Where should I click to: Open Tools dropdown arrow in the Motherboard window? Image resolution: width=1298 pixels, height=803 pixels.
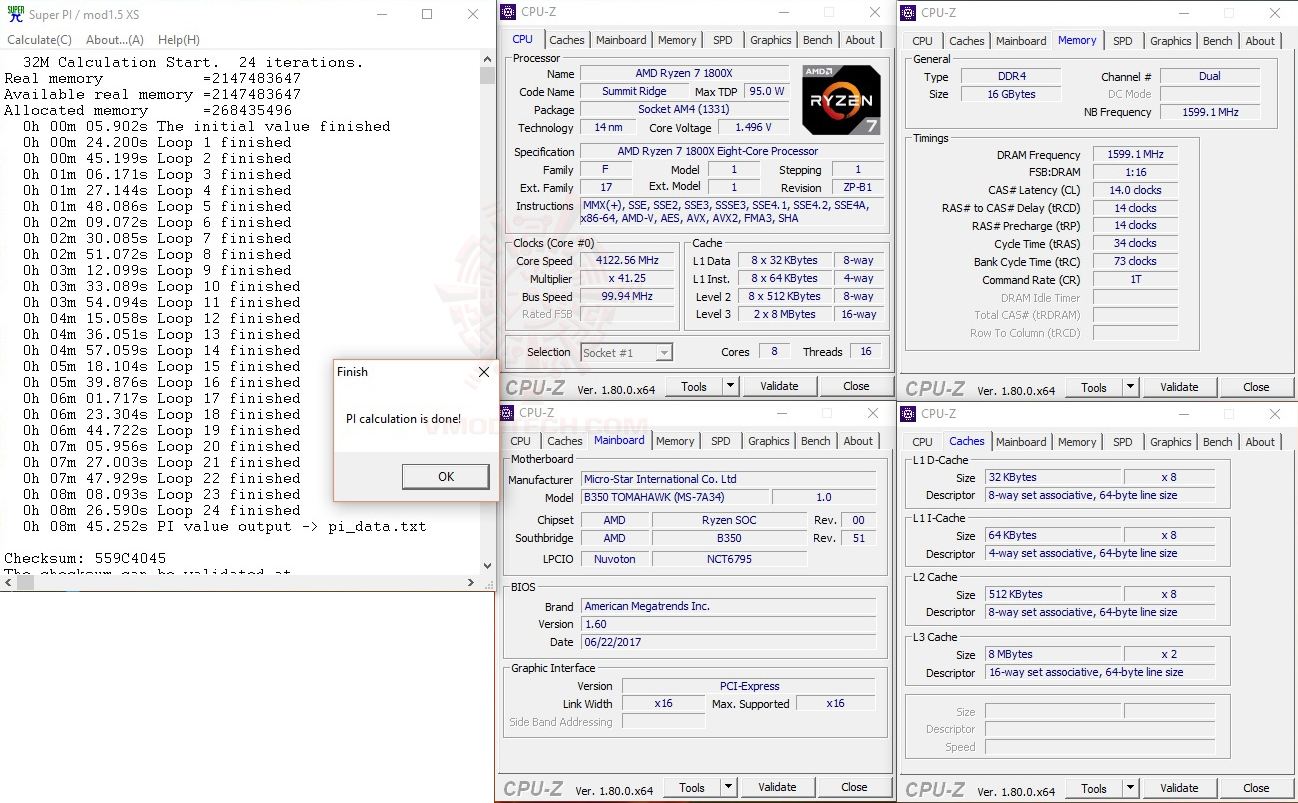729,787
